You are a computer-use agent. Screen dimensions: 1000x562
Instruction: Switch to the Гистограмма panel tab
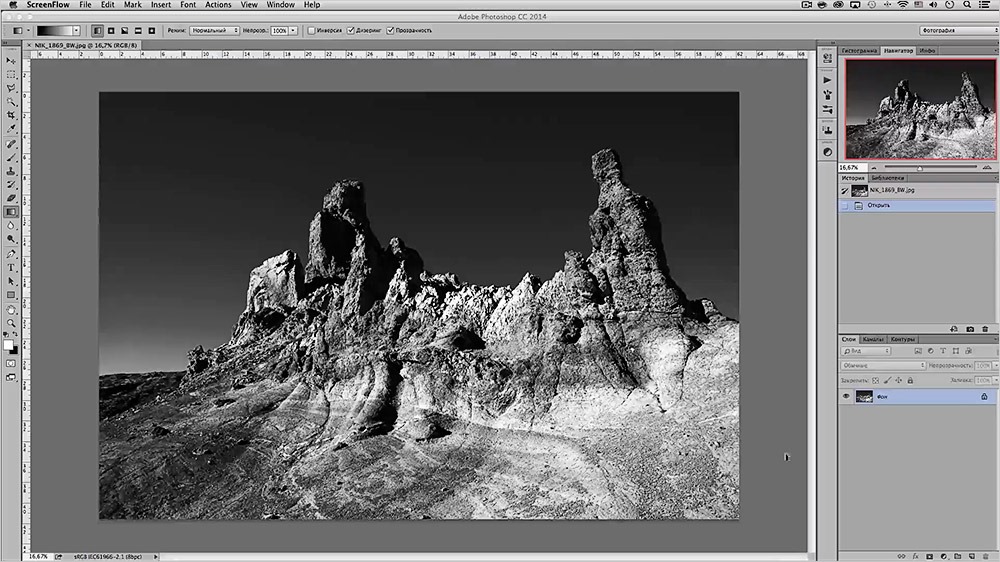point(859,50)
